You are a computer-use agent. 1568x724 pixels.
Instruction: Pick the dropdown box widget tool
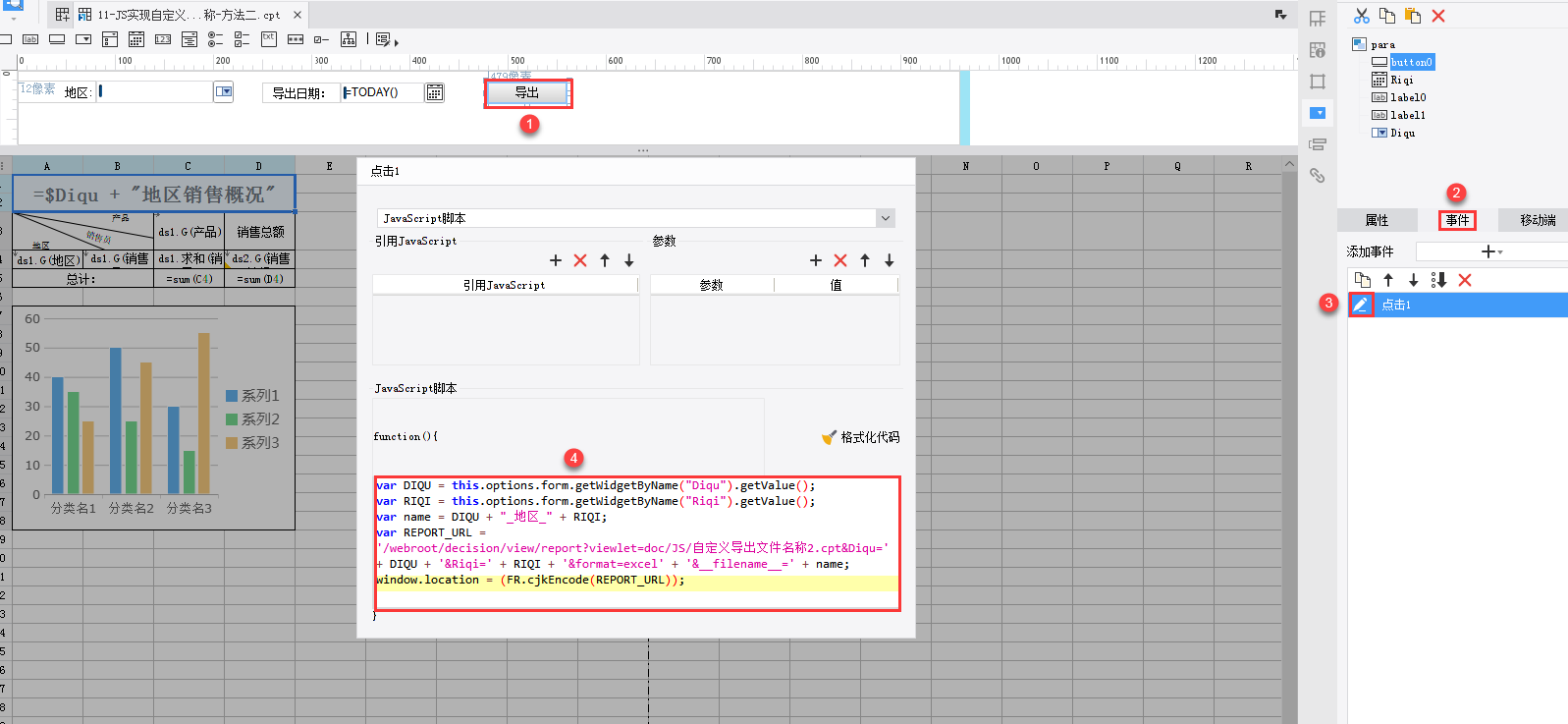83,39
